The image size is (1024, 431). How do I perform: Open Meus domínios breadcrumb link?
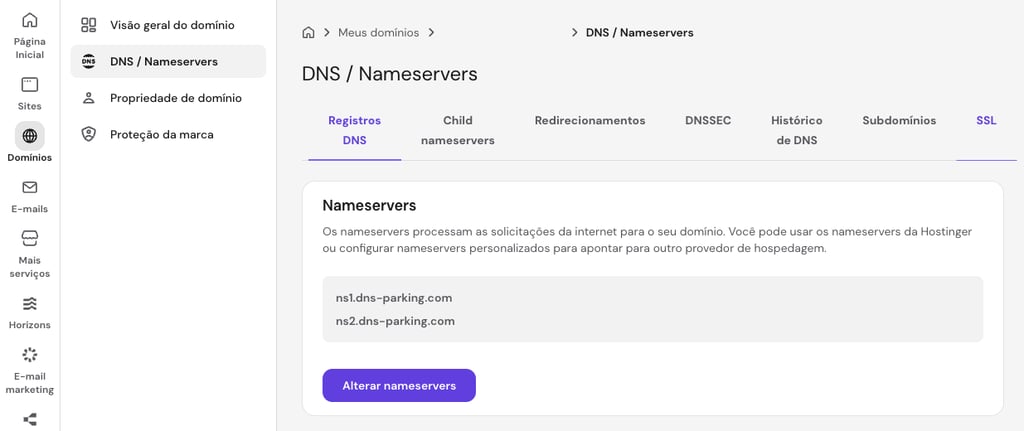379,32
